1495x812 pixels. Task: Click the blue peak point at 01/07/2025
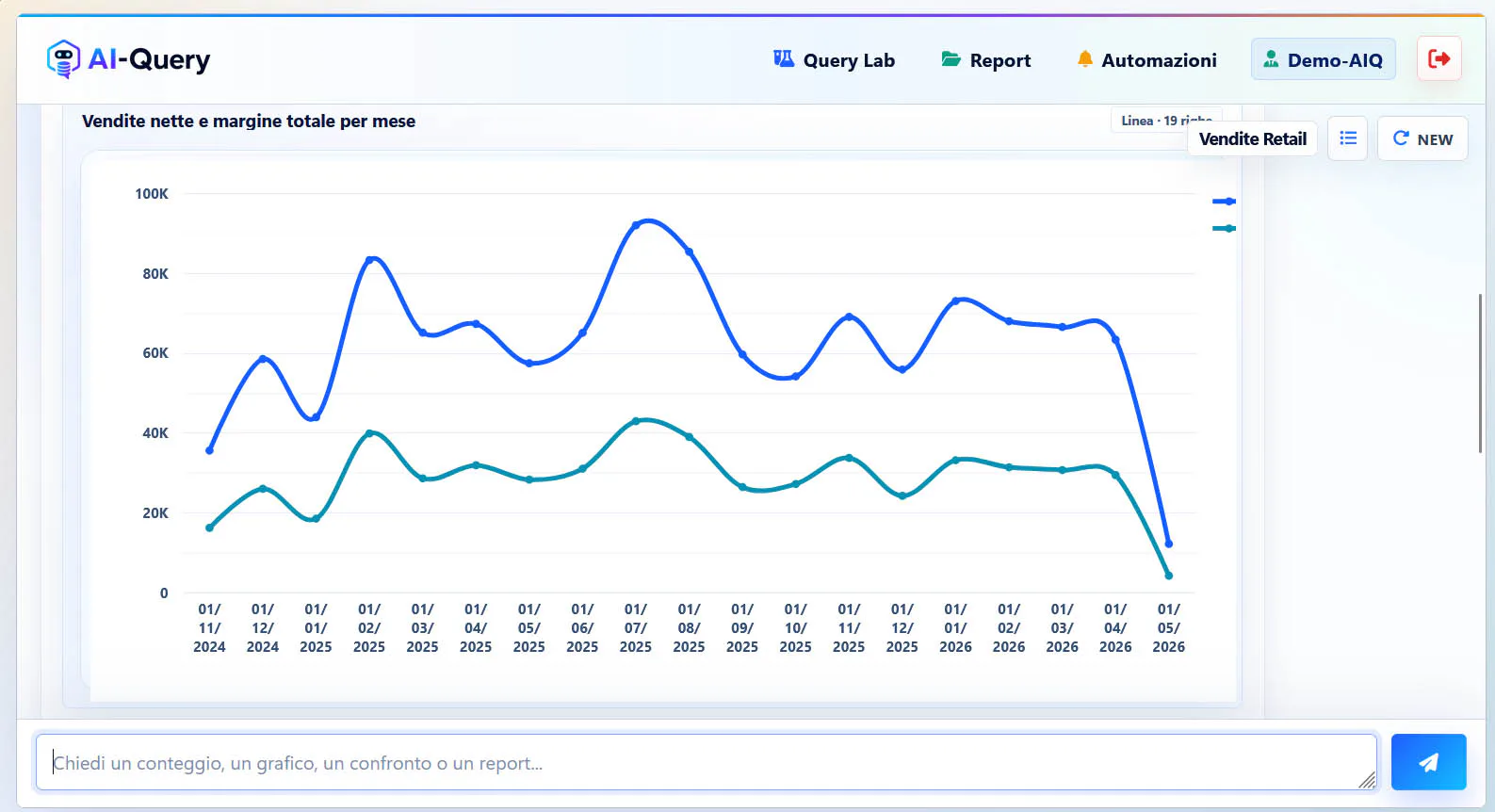636,225
